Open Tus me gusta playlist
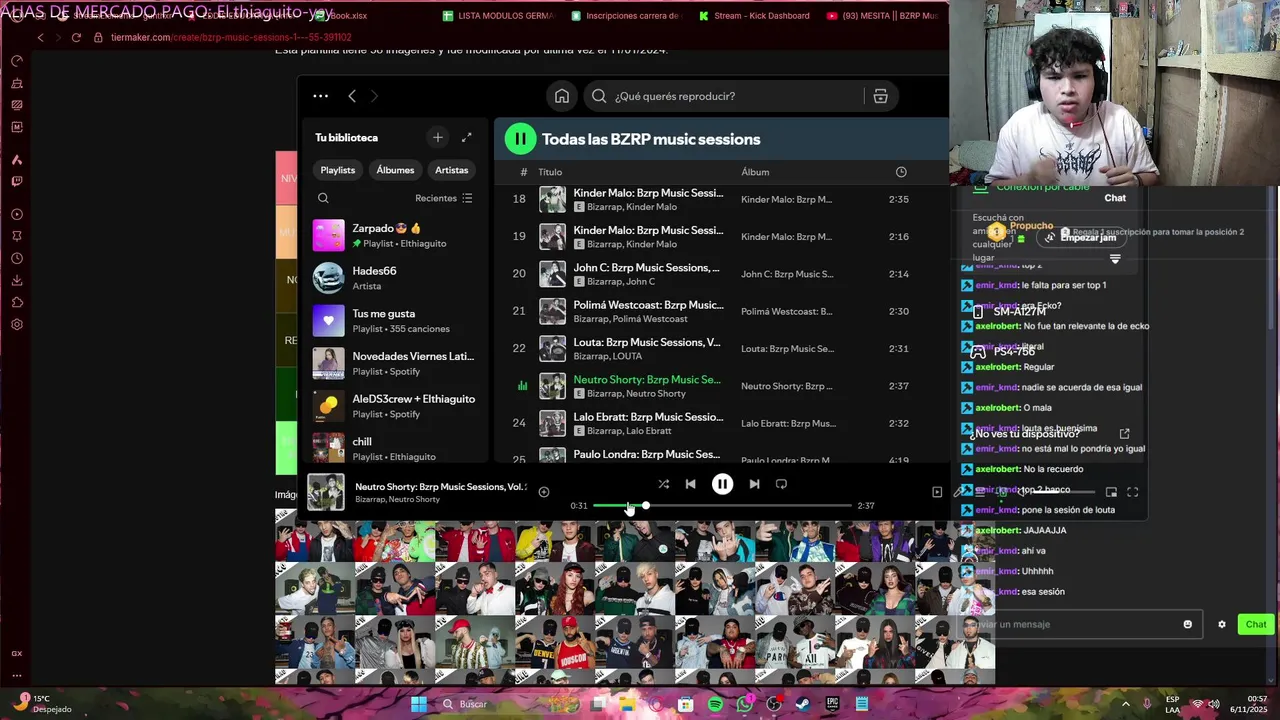Screen dimensions: 1280x720 click(x=395, y=320)
